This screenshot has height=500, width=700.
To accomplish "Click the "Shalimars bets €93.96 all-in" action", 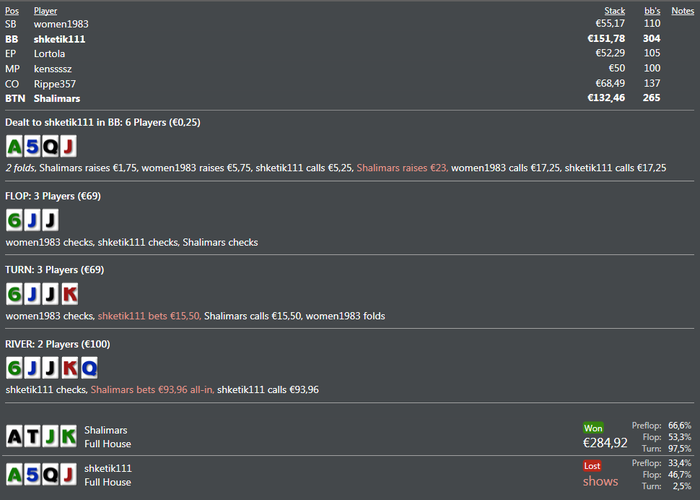I will pyautogui.click(x=152, y=390).
